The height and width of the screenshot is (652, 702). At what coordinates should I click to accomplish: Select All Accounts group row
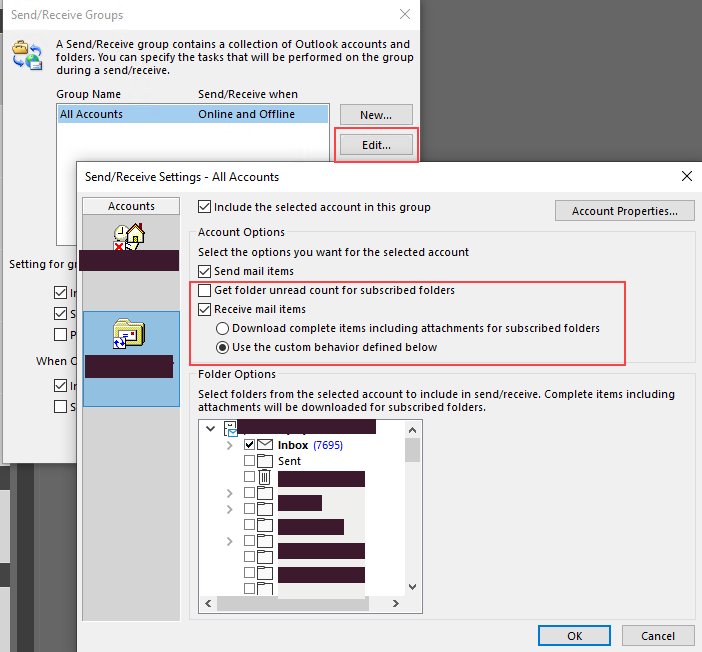click(x=193, y=114)
